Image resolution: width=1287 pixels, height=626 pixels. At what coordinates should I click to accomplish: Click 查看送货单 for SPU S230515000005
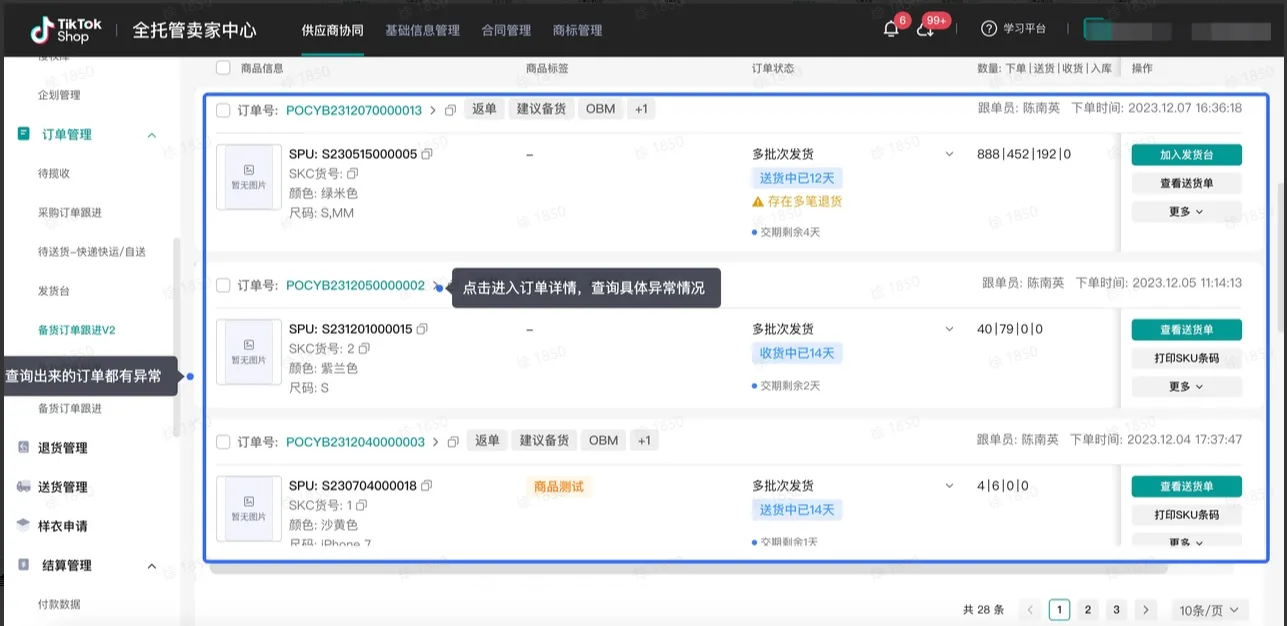pyautogui.click(x=1186, y=183)
